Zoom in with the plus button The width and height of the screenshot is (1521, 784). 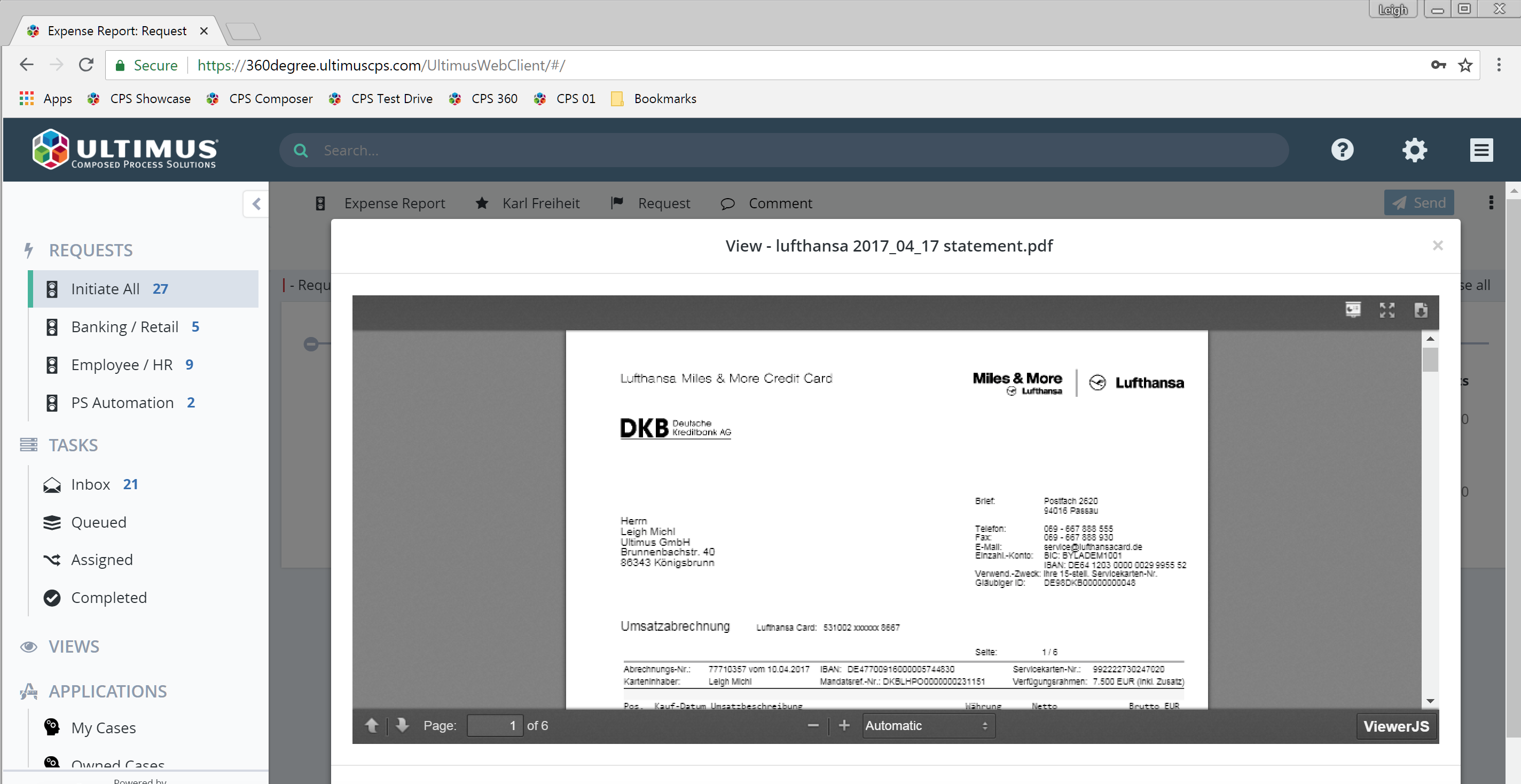pyautogui.click(x=844, y=726)
